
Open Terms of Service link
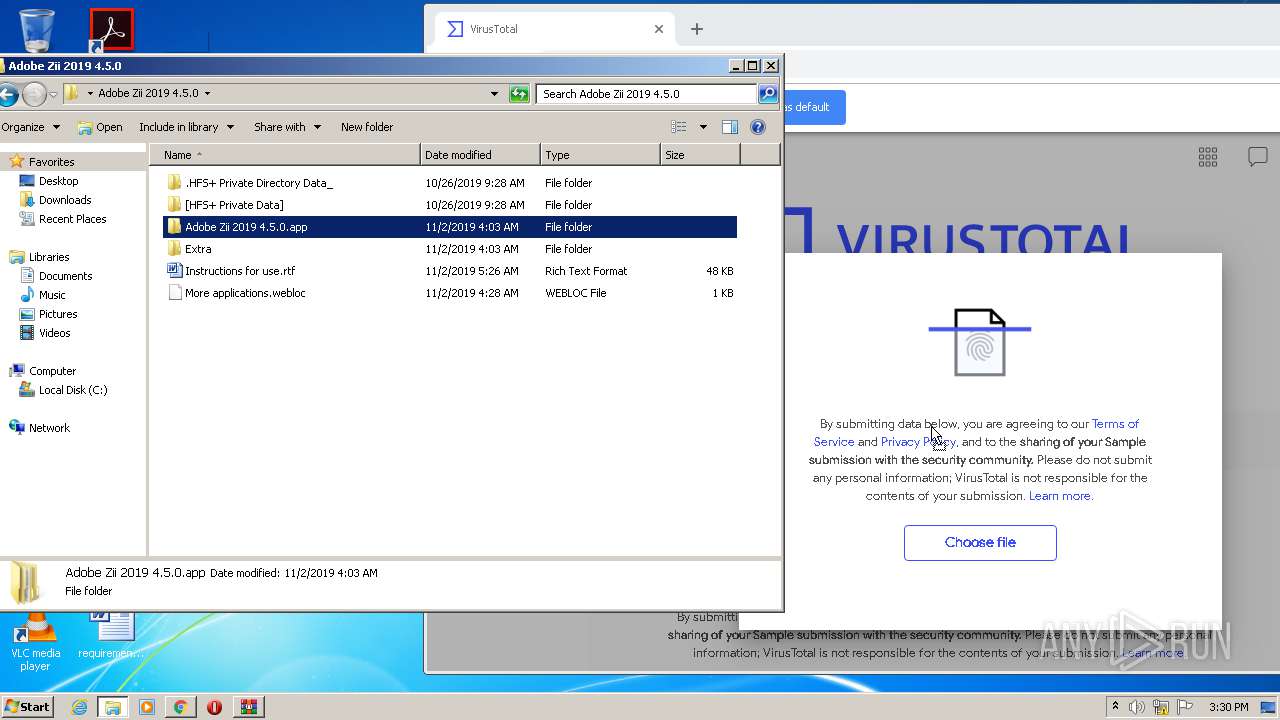(x=977, y=433)
